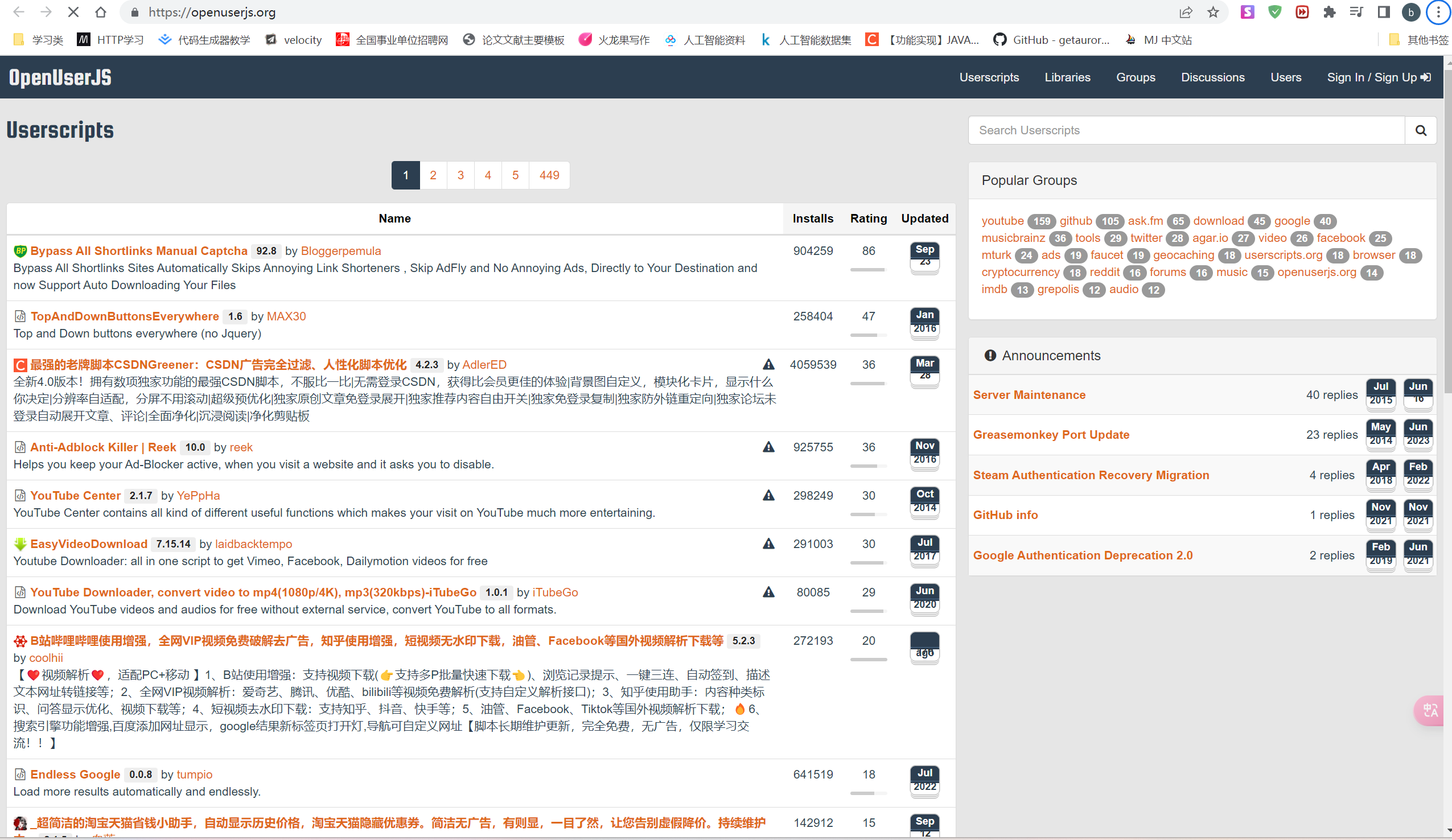
Task: Open the browser extensions puzzle icon
Action: [1328, 12]
